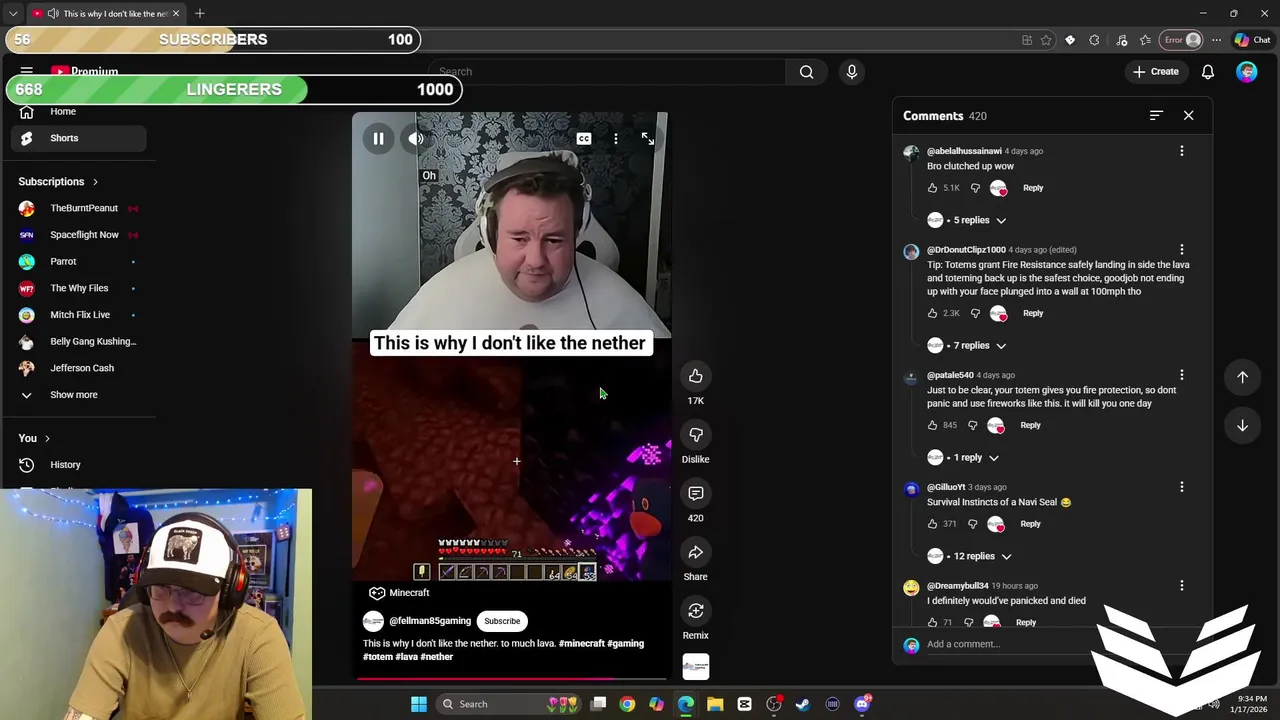Open YouTube notifications bell
The image size is (1280, 720).
click(1208, 72)
